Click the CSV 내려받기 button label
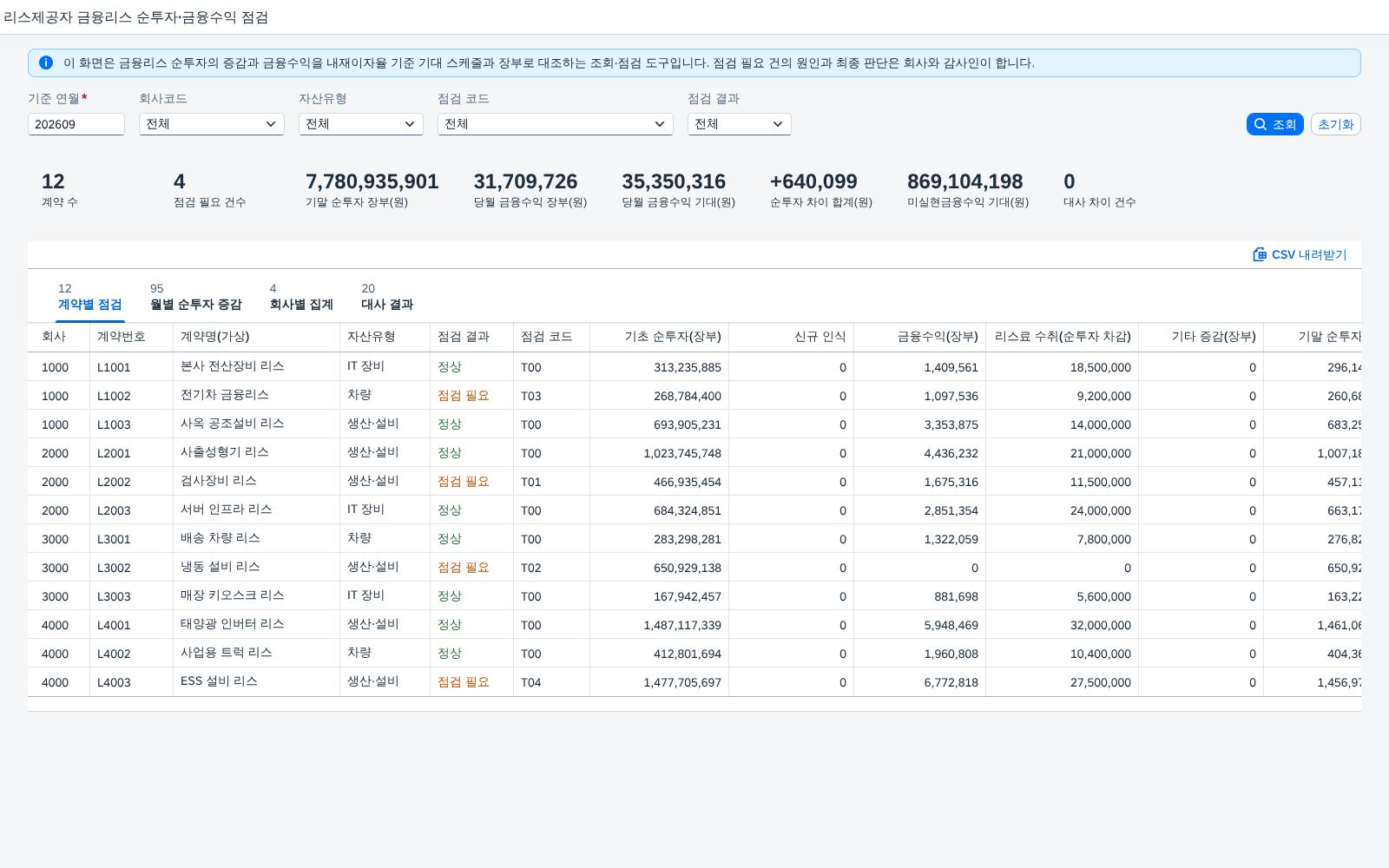Viewport: 1389px width, 868px height. [x=1309, y=254]
